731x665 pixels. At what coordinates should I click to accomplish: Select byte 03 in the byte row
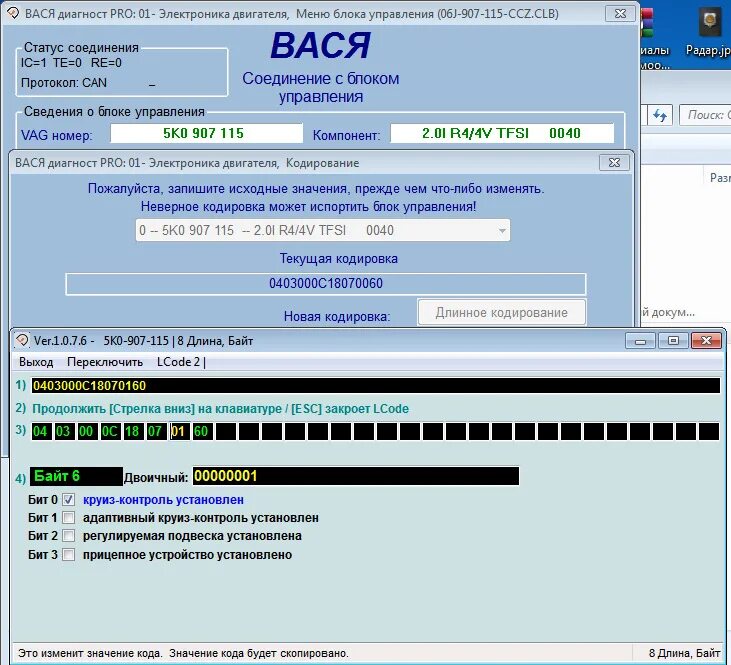click(64, 431)
